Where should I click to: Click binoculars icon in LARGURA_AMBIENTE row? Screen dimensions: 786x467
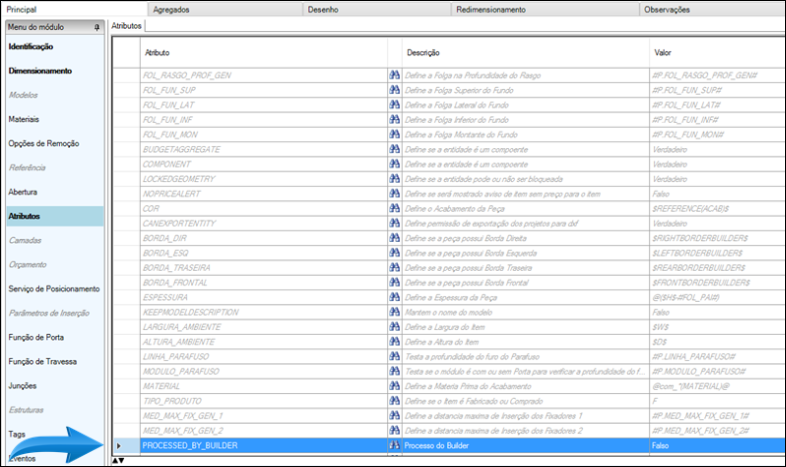pyautogui.click(x=395, y=326)
